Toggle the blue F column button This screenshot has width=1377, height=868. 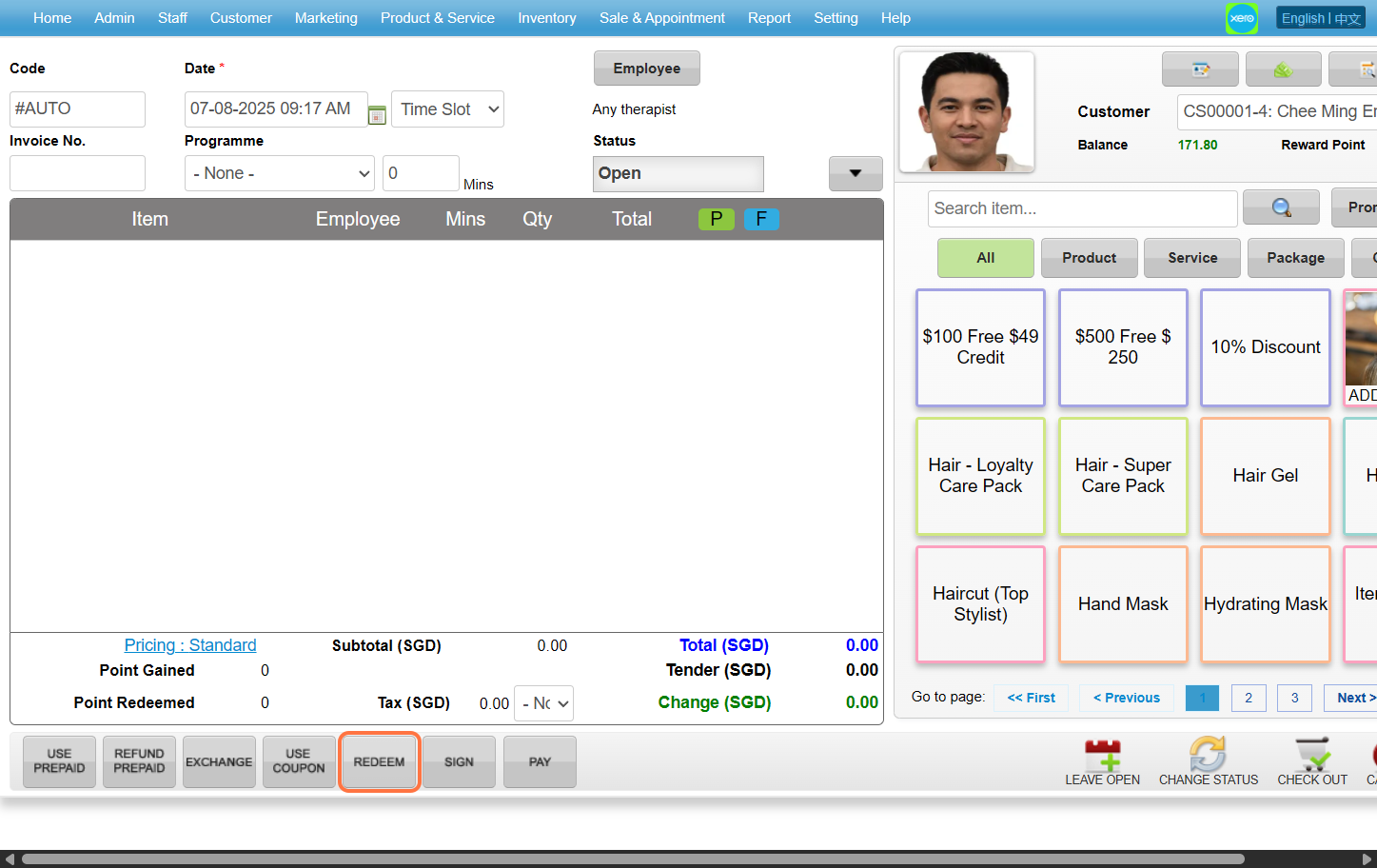pos(761,219)
